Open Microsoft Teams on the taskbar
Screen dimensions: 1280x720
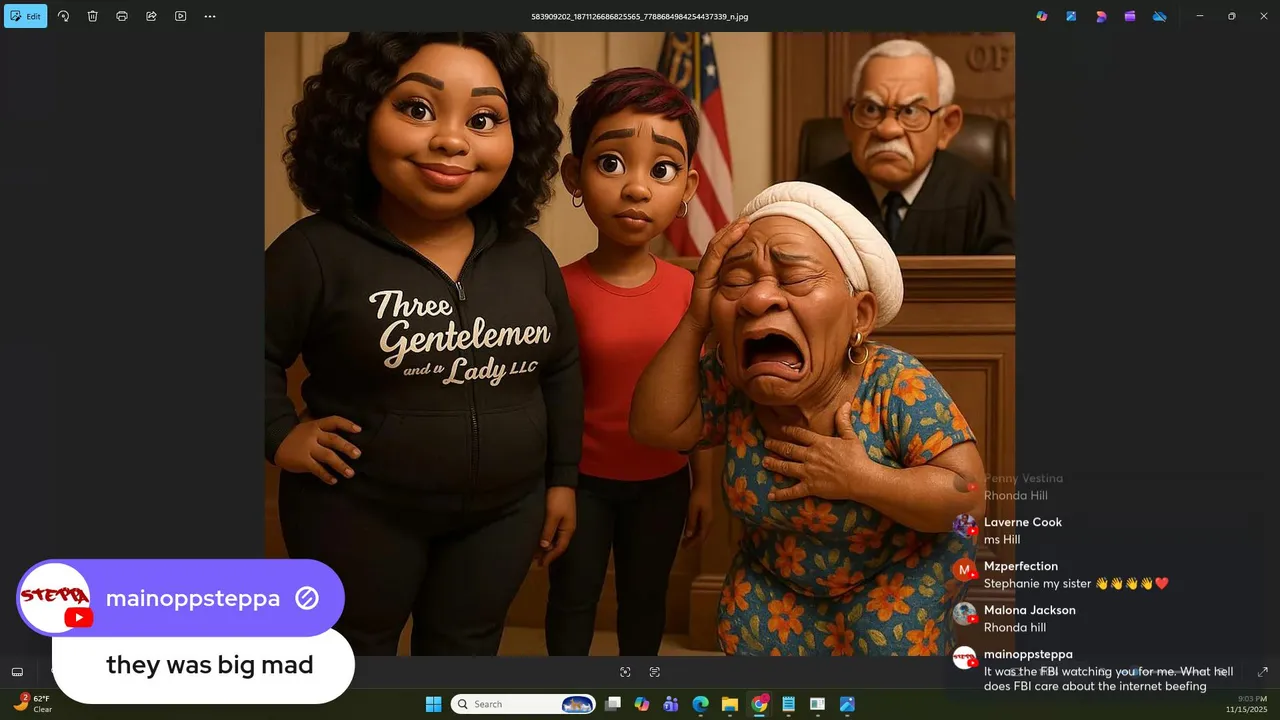click(671, 704)
